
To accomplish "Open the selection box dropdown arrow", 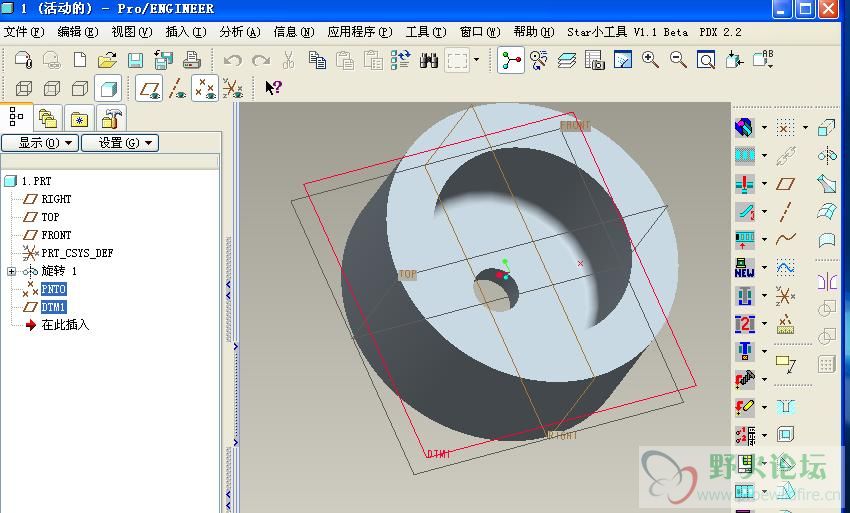I will click(476, 60).
